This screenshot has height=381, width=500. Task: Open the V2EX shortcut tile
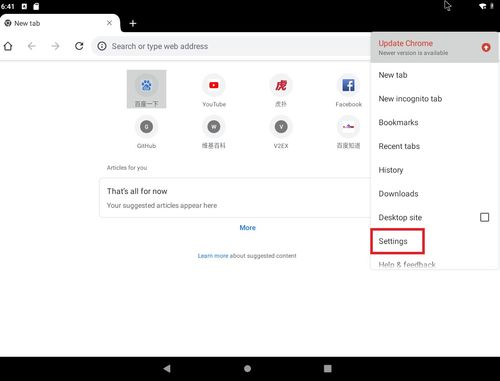pos(281,132)
